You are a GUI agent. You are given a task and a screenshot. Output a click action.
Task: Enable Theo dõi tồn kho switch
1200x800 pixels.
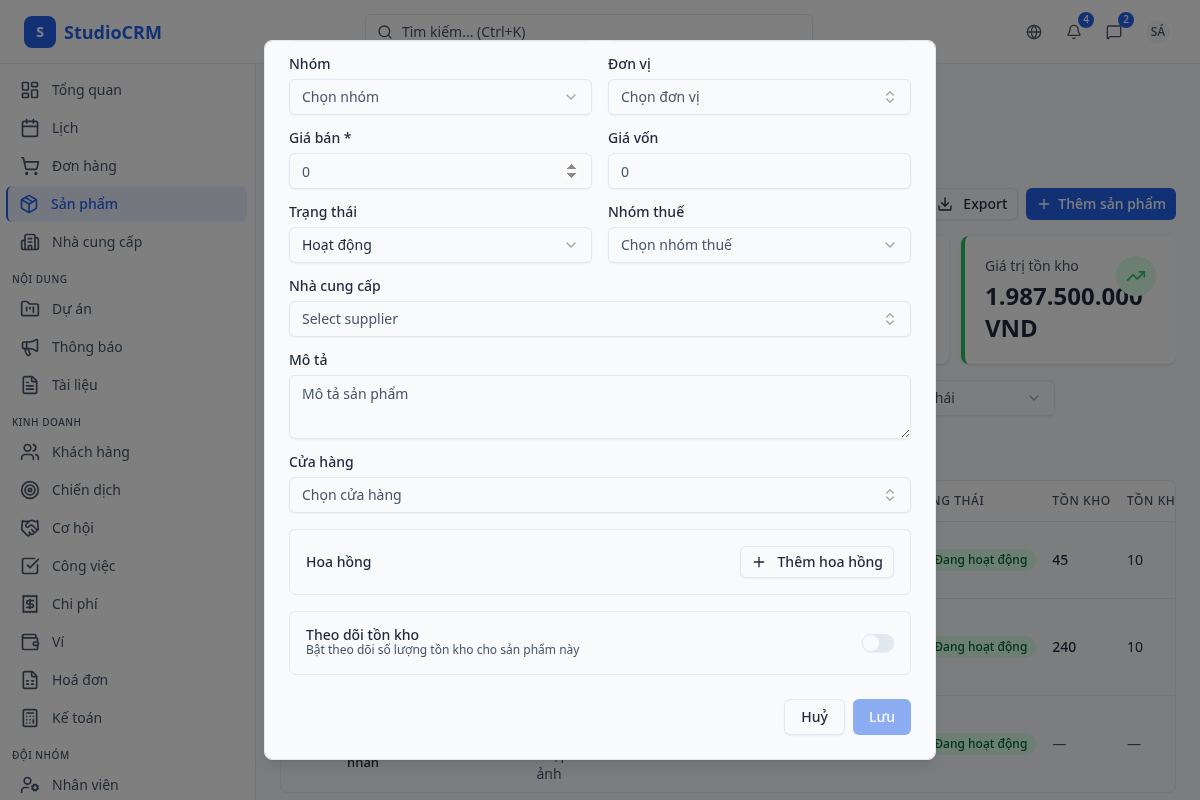(x=877, y=643)
